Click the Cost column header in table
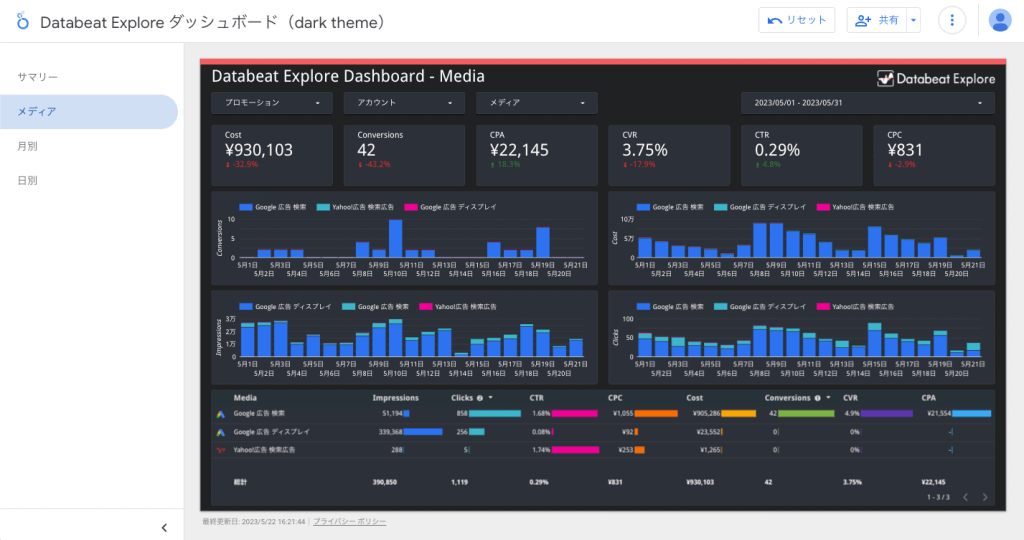Image resolution: width=1024 pixels, height=540 pixels. pyautogui.click(x=694, y=398)
